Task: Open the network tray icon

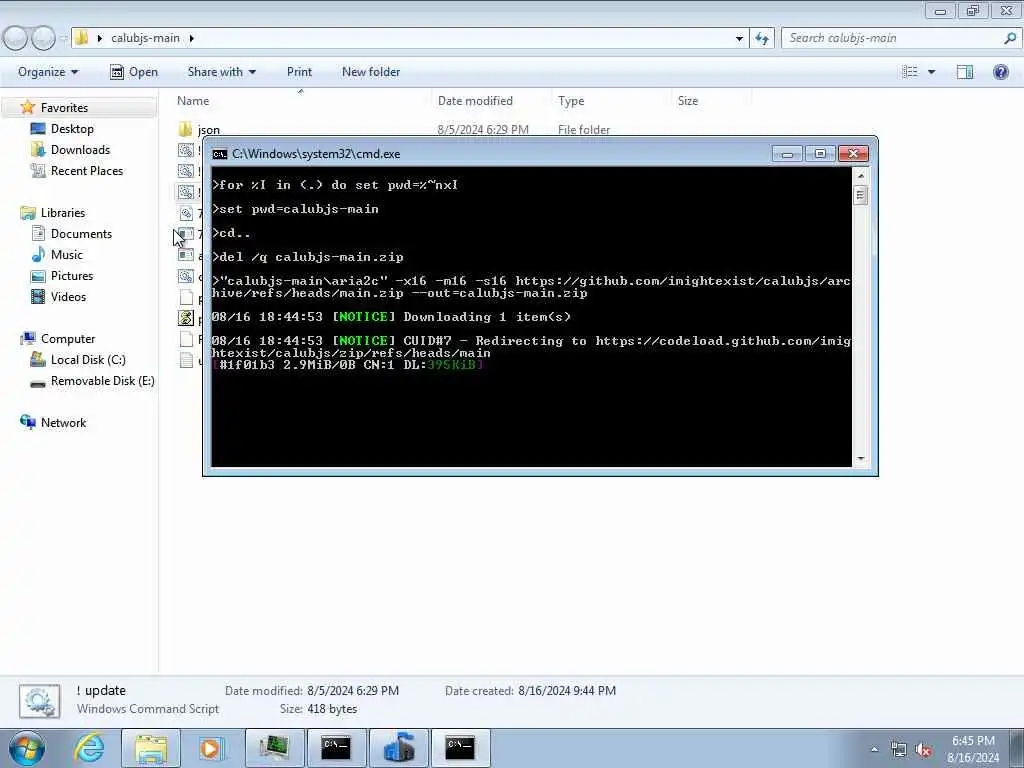Action: tap(899, 750)
